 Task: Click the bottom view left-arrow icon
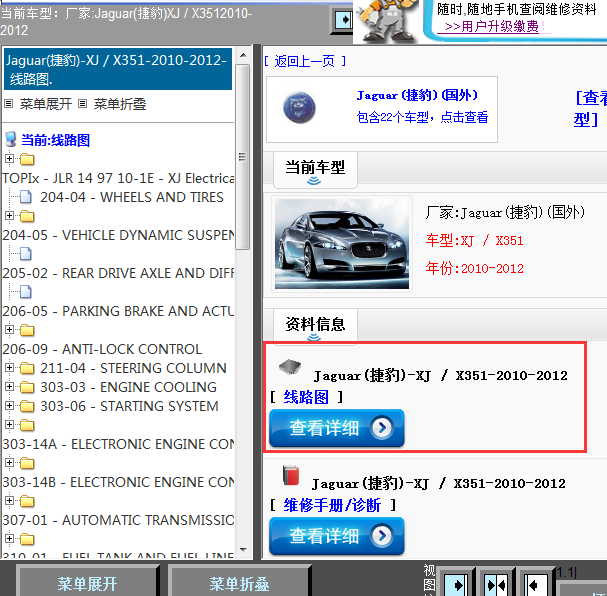[536, 584]
